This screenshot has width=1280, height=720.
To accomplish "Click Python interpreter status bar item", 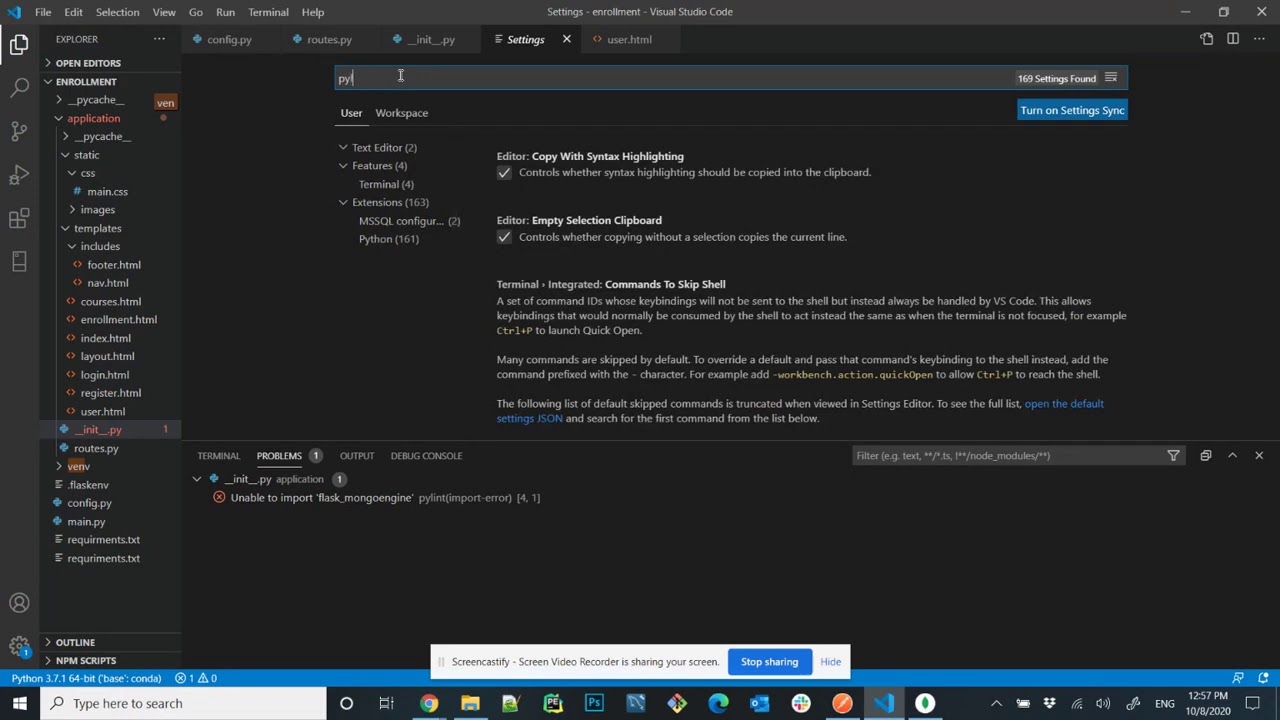I will pyautogui.click(x=86, y=678).
